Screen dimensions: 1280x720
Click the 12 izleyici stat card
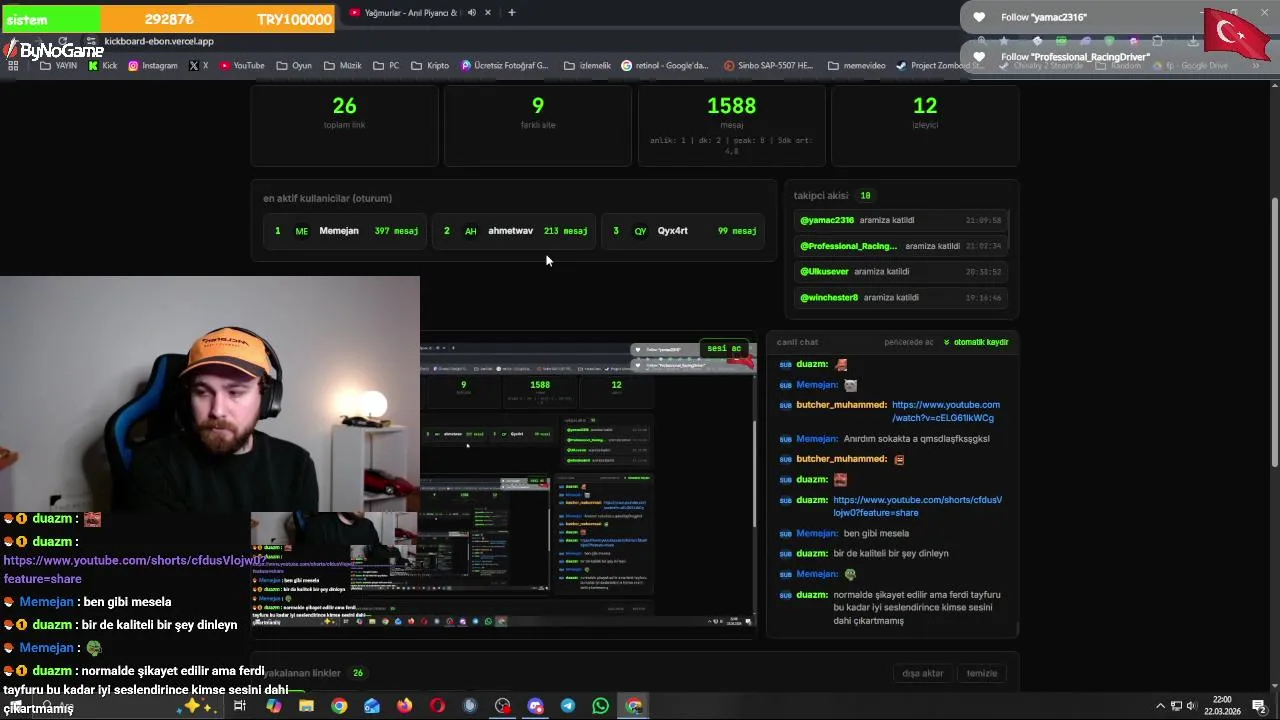925,125
